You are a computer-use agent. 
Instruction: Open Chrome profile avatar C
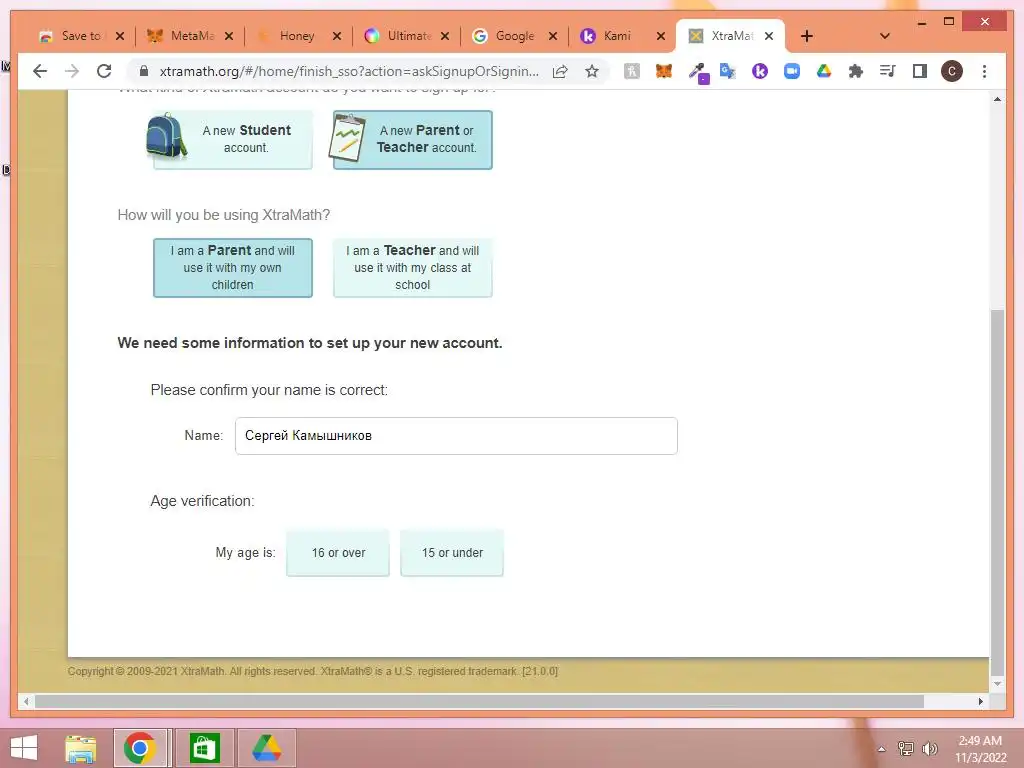952,71
